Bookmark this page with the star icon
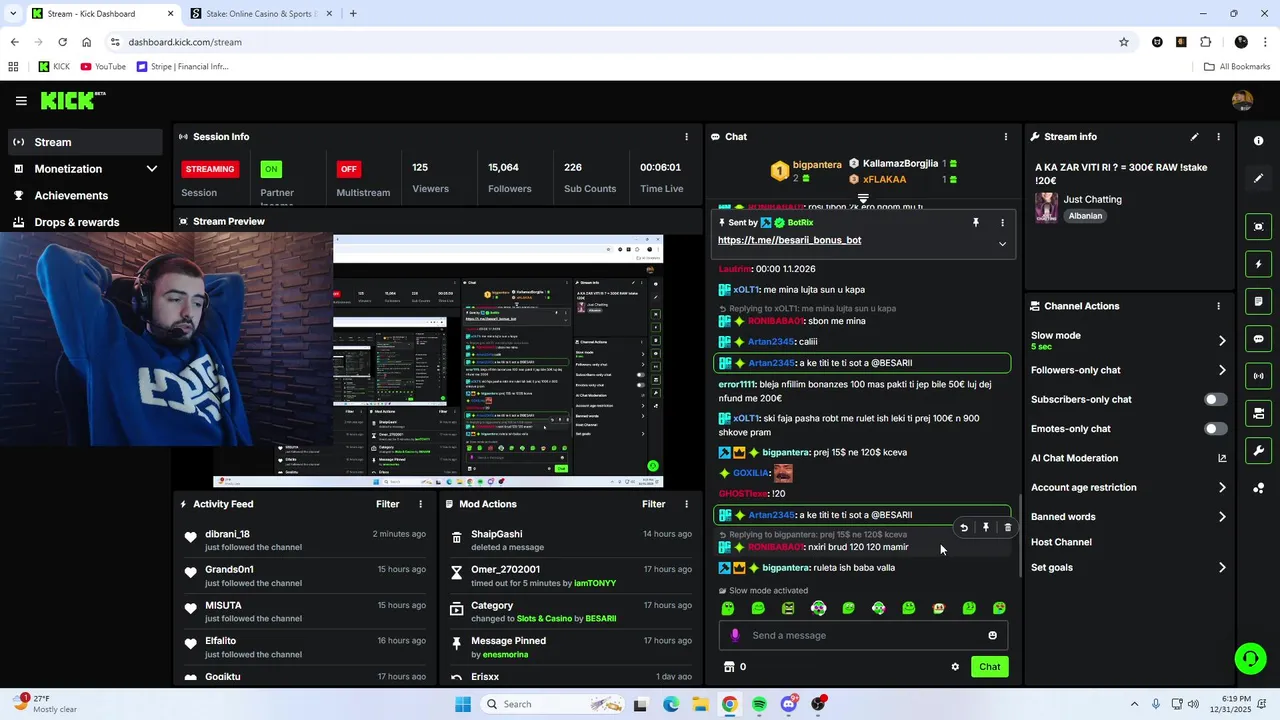Screen dimensions: 1280x720 point(1124,42)
